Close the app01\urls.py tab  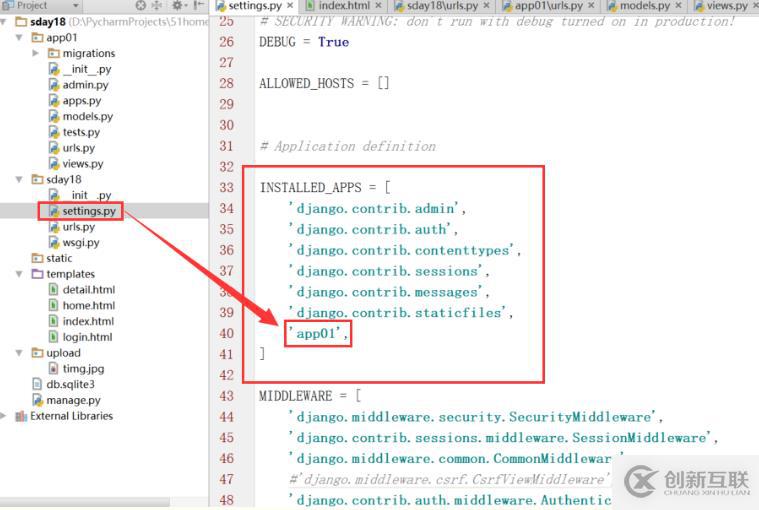coord(592,5)
